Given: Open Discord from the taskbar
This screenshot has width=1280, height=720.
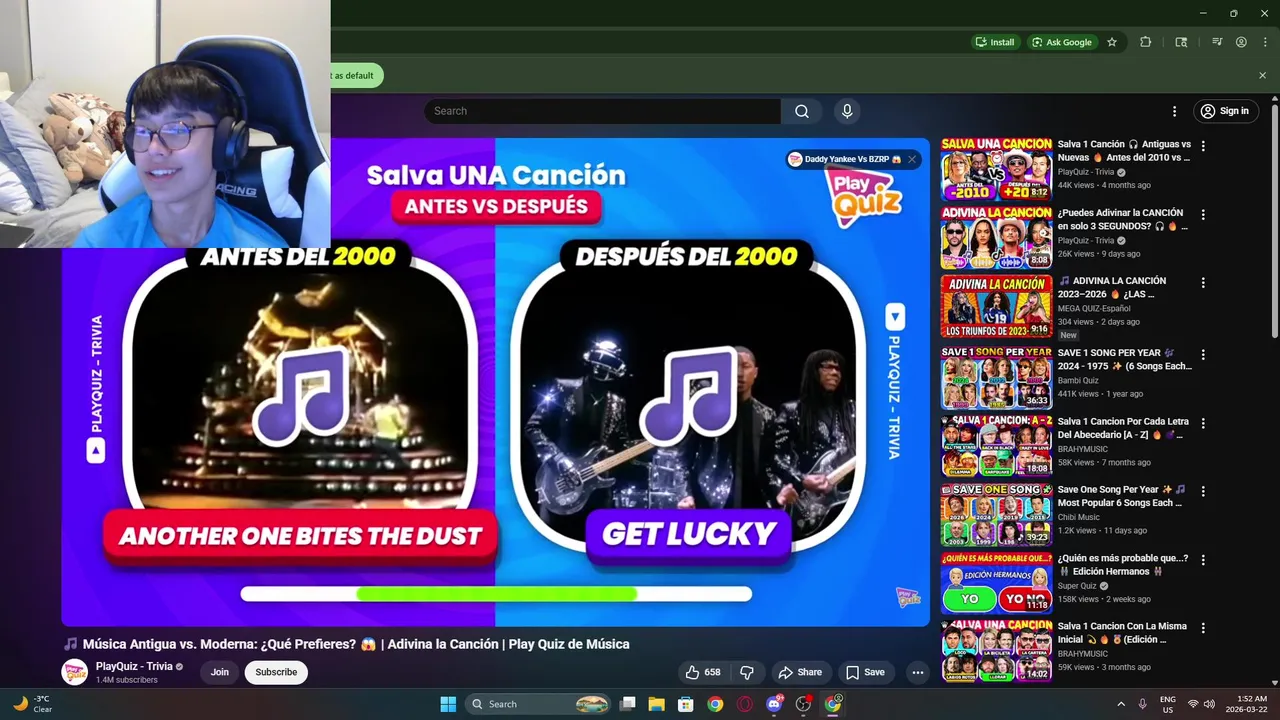Looking at the screenshot, I should (x=774, y=704).
